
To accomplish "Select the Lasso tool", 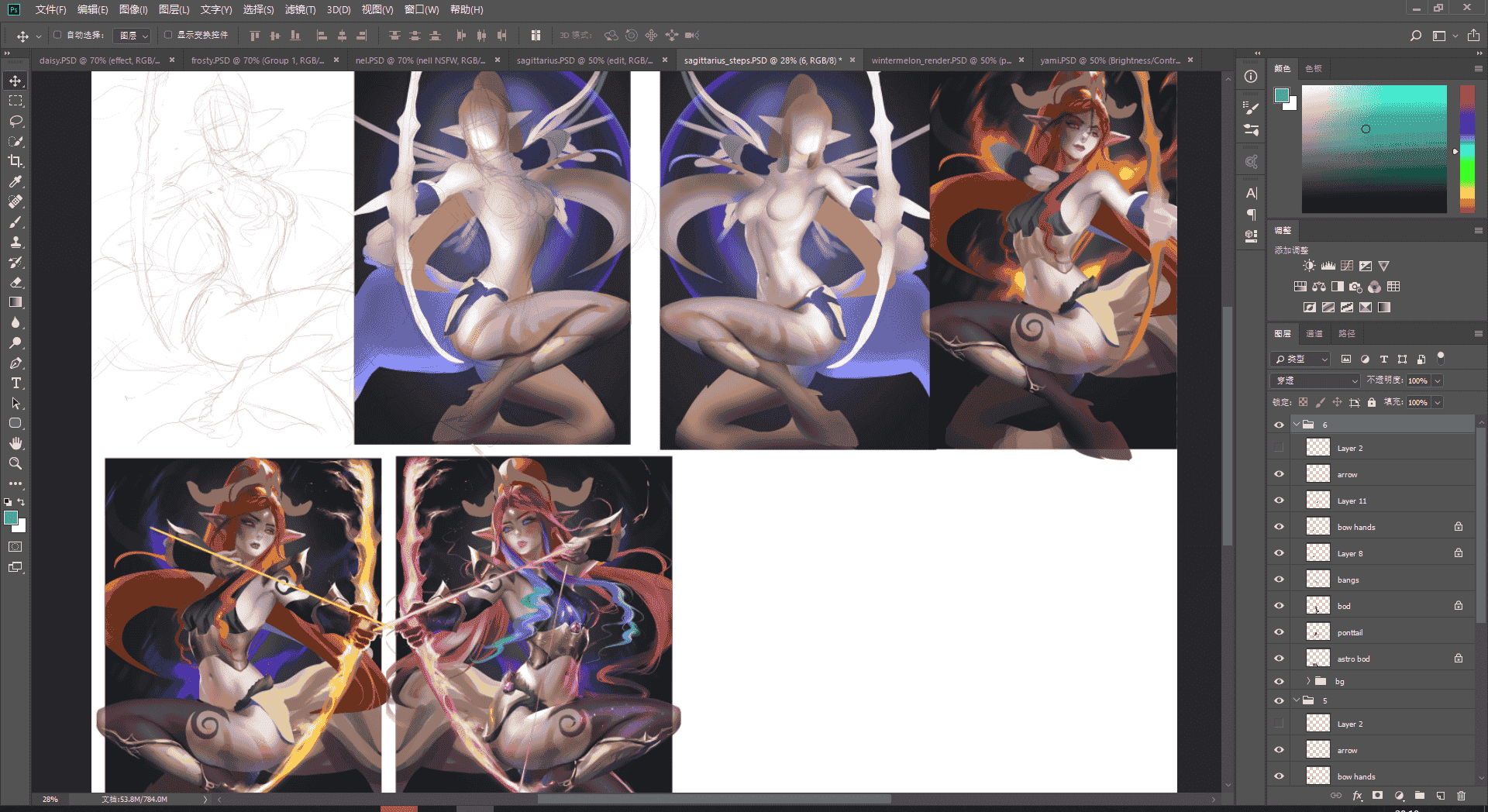I will point(15,121).
